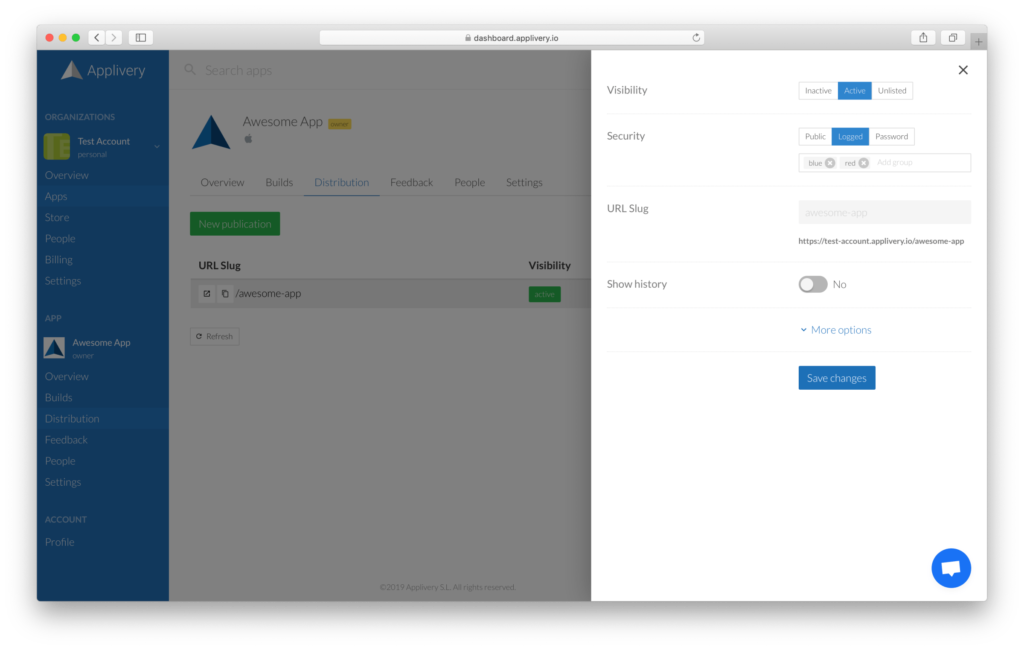Click the Test Account organization avatar
This screenshot has height=650, width=1024.
coord(57,146)
